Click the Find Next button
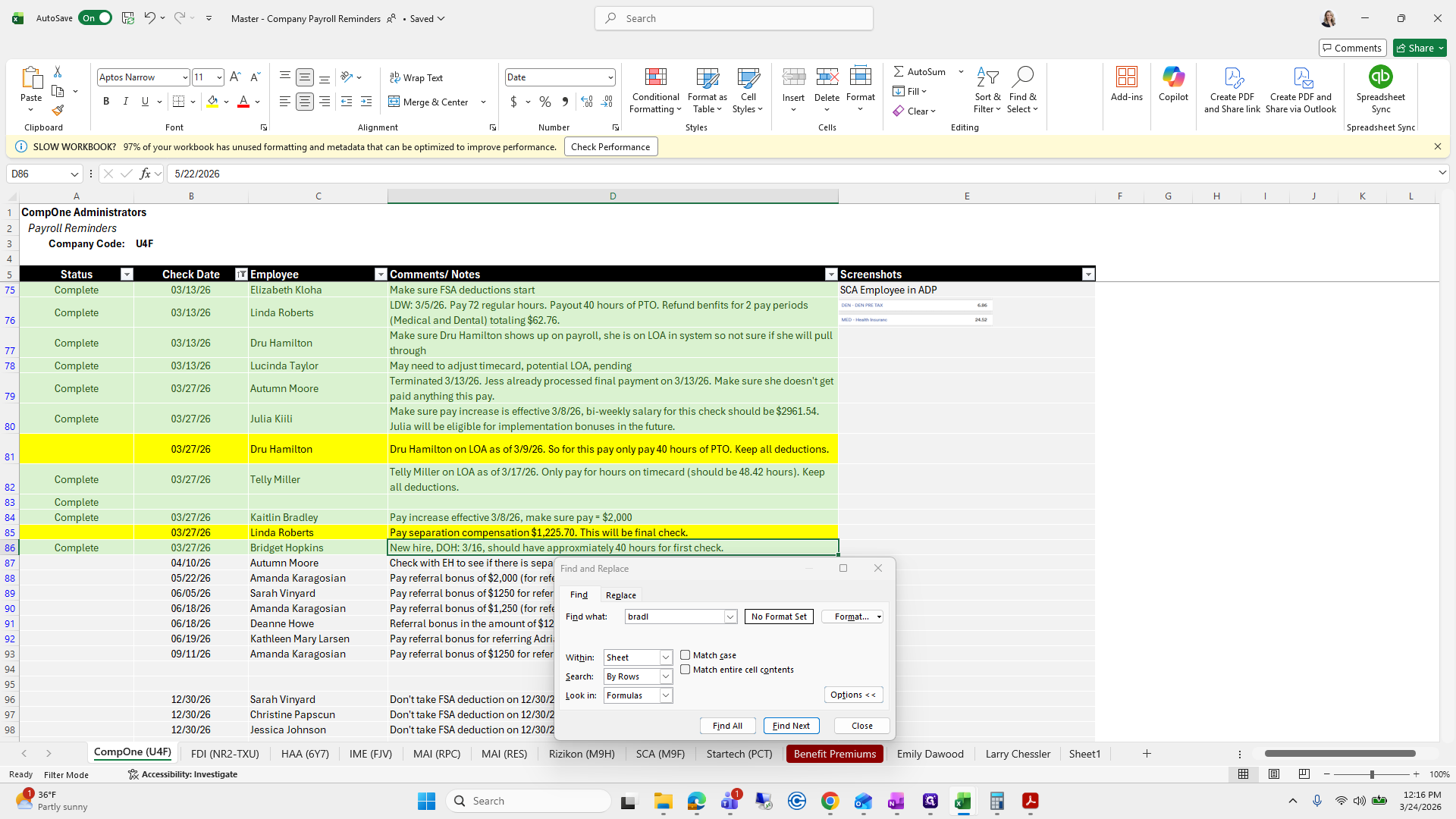The height and width of the screenshot is (819, 1456). tap(791, 726)
